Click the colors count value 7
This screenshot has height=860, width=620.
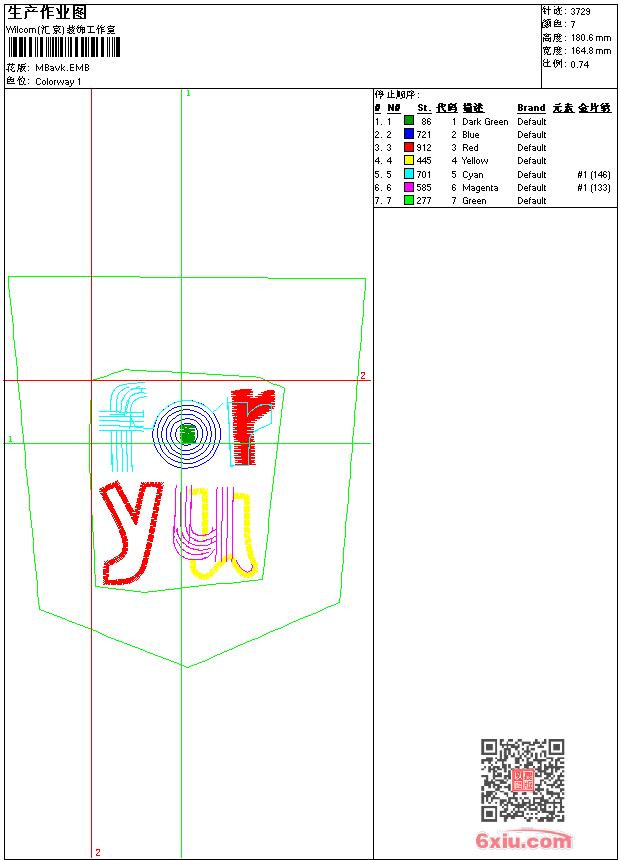573,25
